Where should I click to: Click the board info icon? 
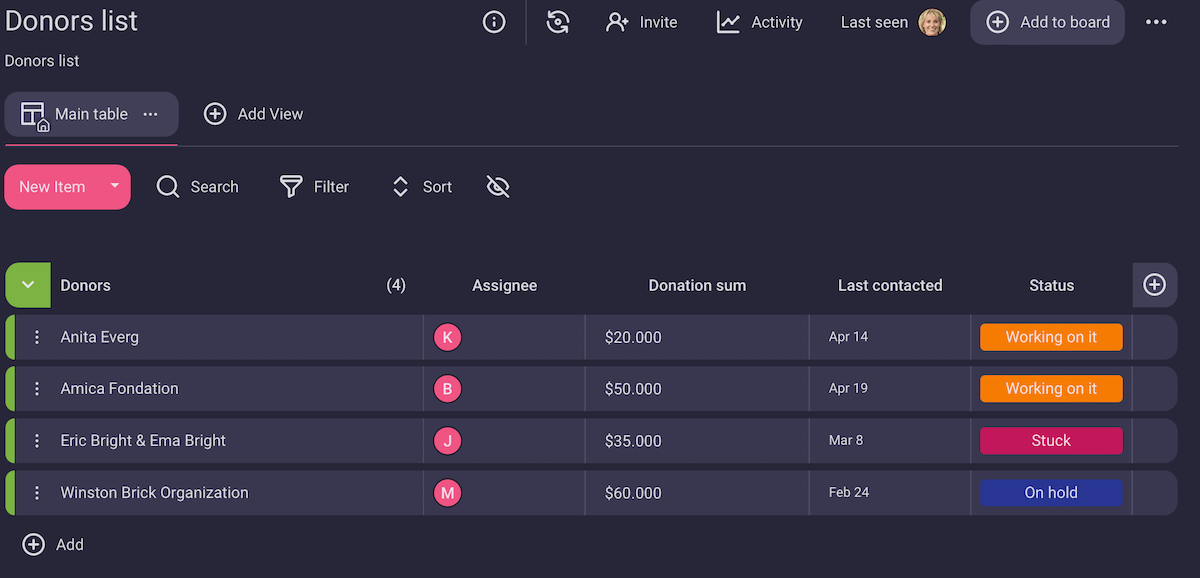point(494,22)
